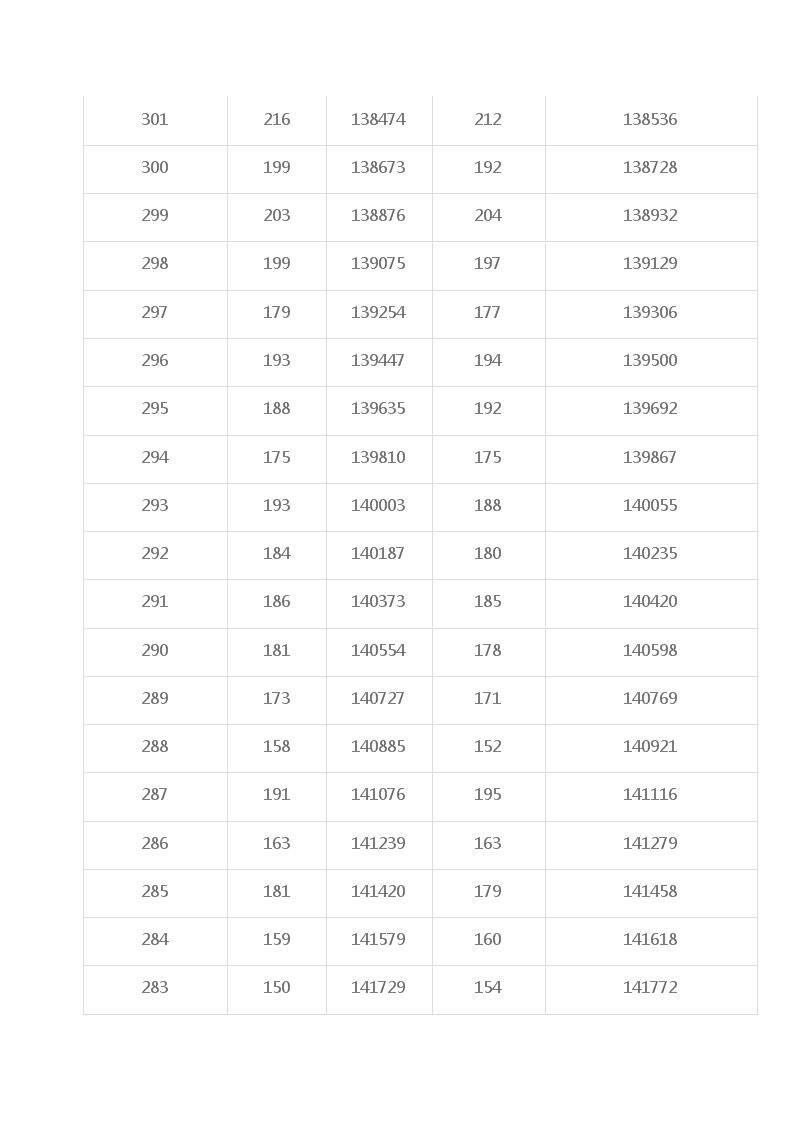794x1123 pixels.
Task: Select the cell containing 301
Action: click(x=155, y=120)
